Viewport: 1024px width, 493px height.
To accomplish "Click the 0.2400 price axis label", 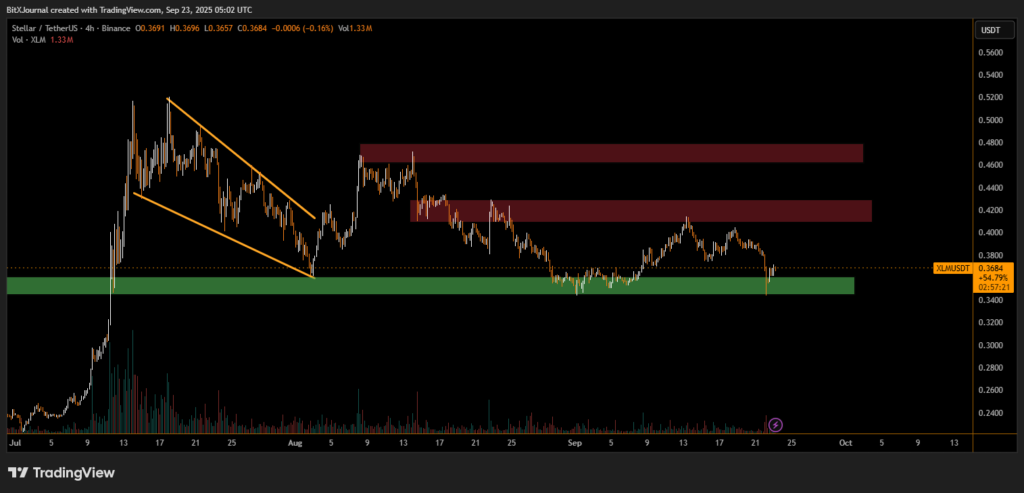I will point(993,413).
